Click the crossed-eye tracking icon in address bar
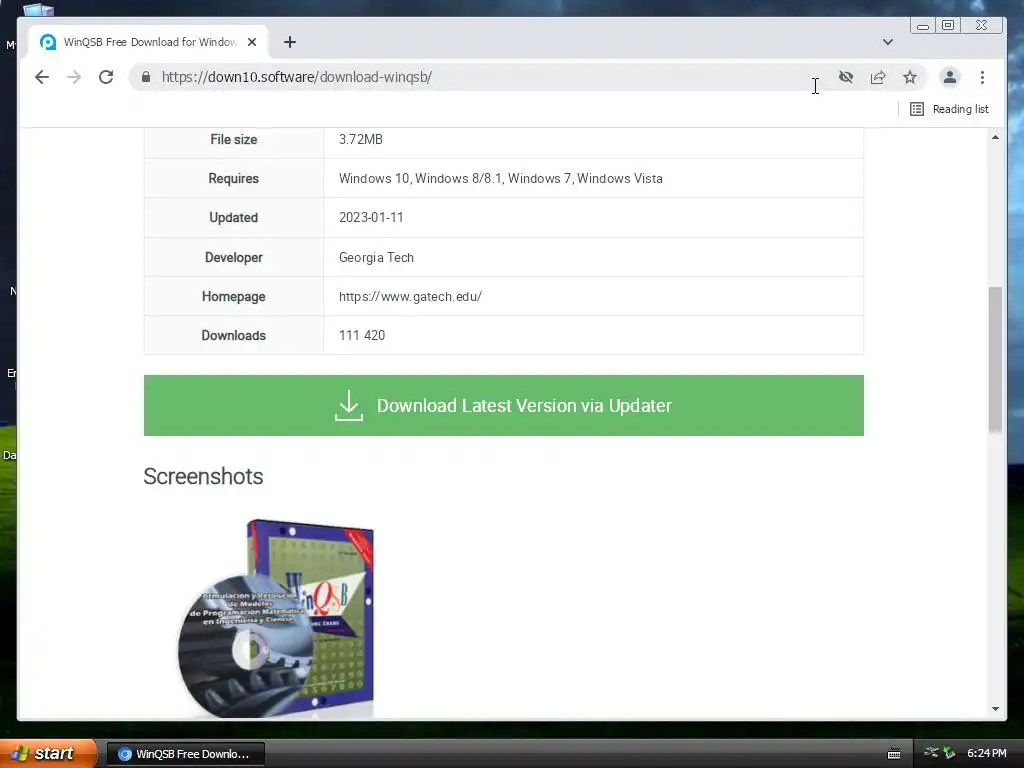The height and width of the screenshot is (768, 1024). [846, 77]
